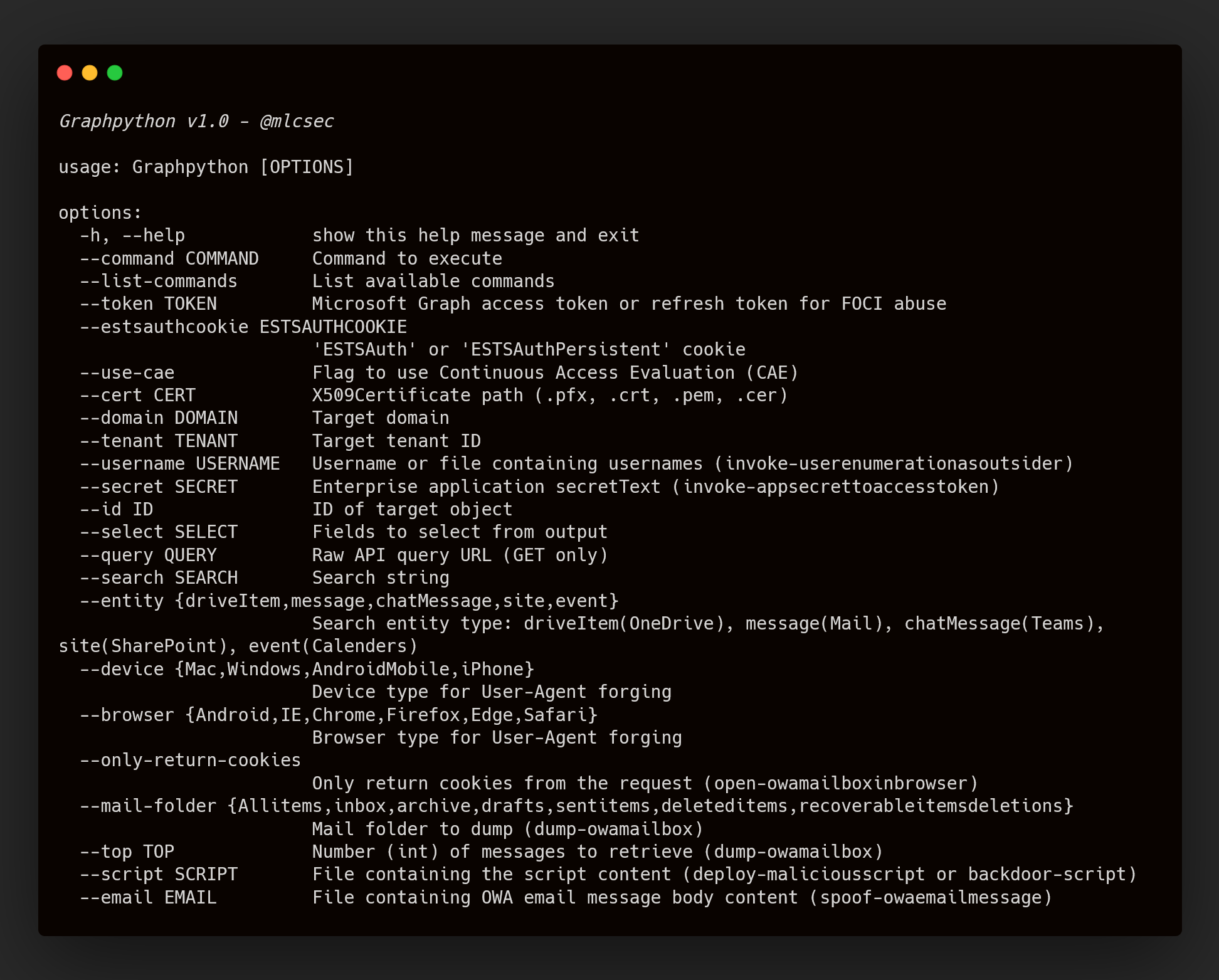This screenshot has width=1219, height=980.
Task: Click the Graphpython v1.0 title text
Action: [144, 121]
